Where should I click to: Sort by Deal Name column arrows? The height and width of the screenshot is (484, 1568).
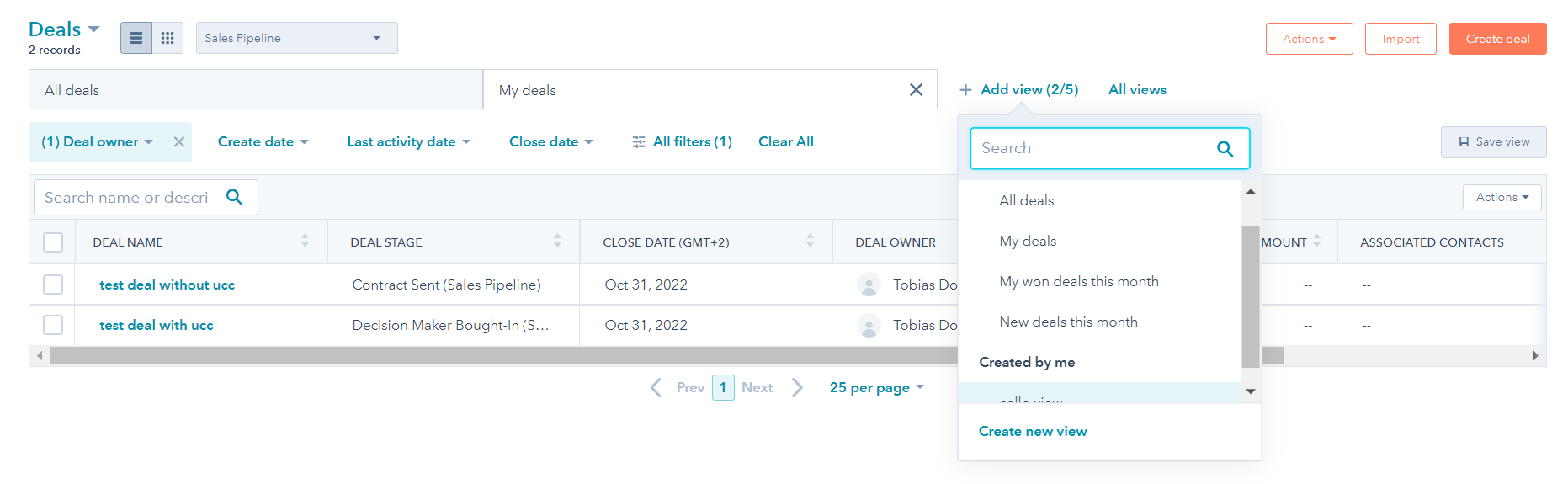coord(305,241)
